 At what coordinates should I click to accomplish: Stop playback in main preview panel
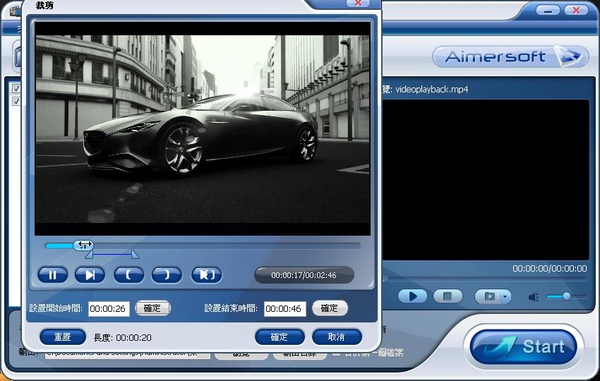[x=448, y=296]
